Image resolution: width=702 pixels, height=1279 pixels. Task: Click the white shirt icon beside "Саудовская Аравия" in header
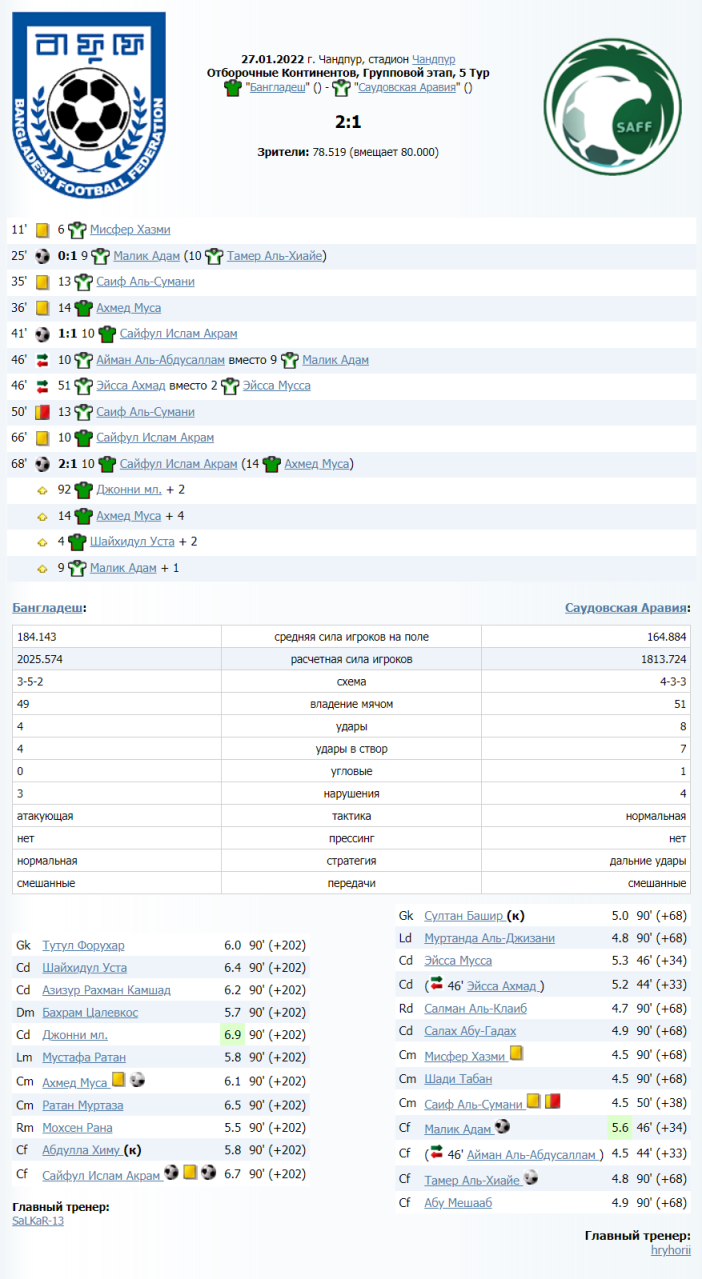tap(341, 88)
